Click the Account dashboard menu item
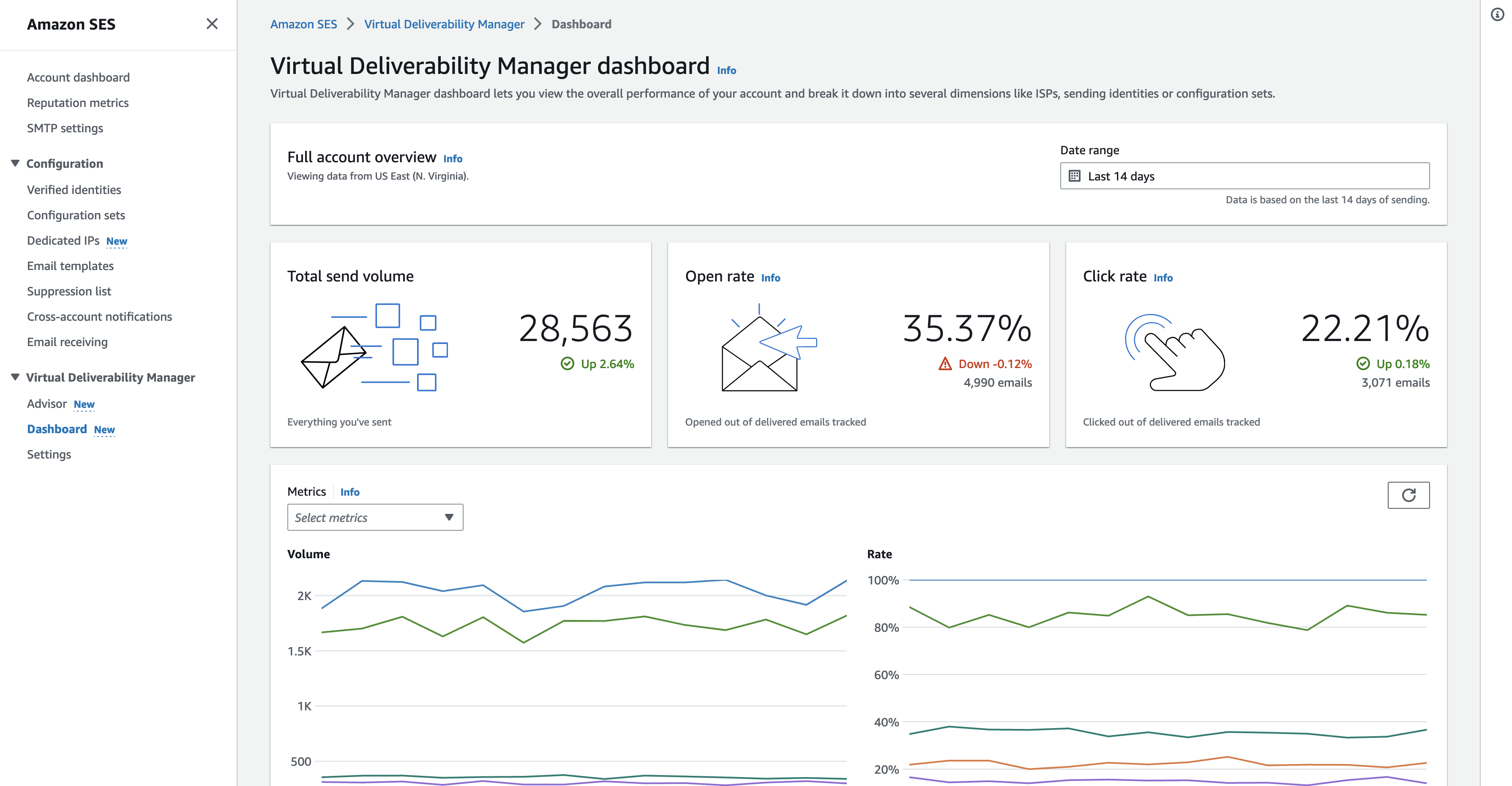 coord(78,76)
